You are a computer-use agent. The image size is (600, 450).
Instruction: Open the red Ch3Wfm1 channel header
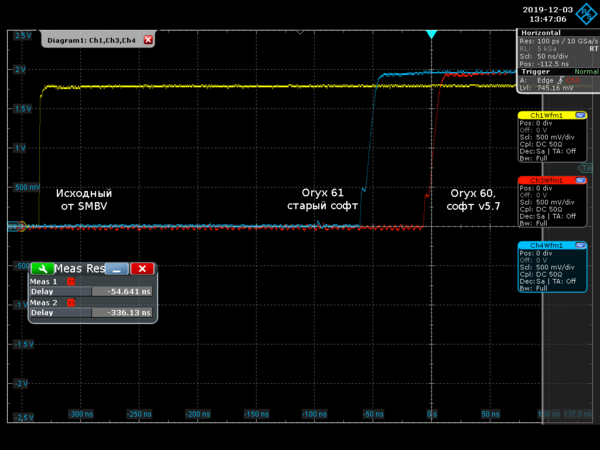click(x=547, y=180)
